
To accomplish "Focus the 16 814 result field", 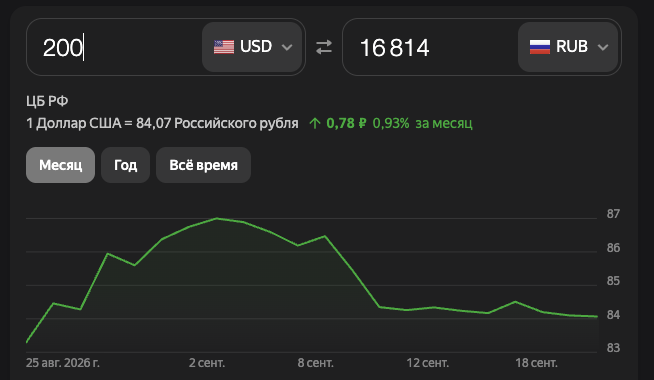I will [x=430, y=47].
